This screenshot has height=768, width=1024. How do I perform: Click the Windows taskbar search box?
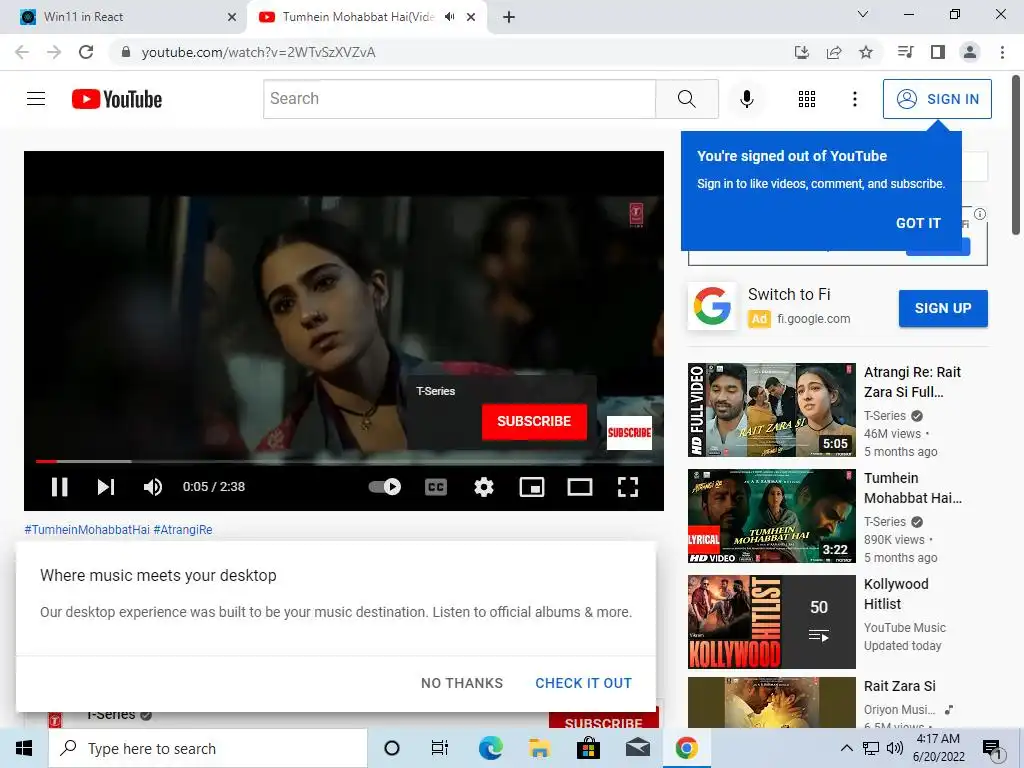pyautogui.click(x=208, y=748)
